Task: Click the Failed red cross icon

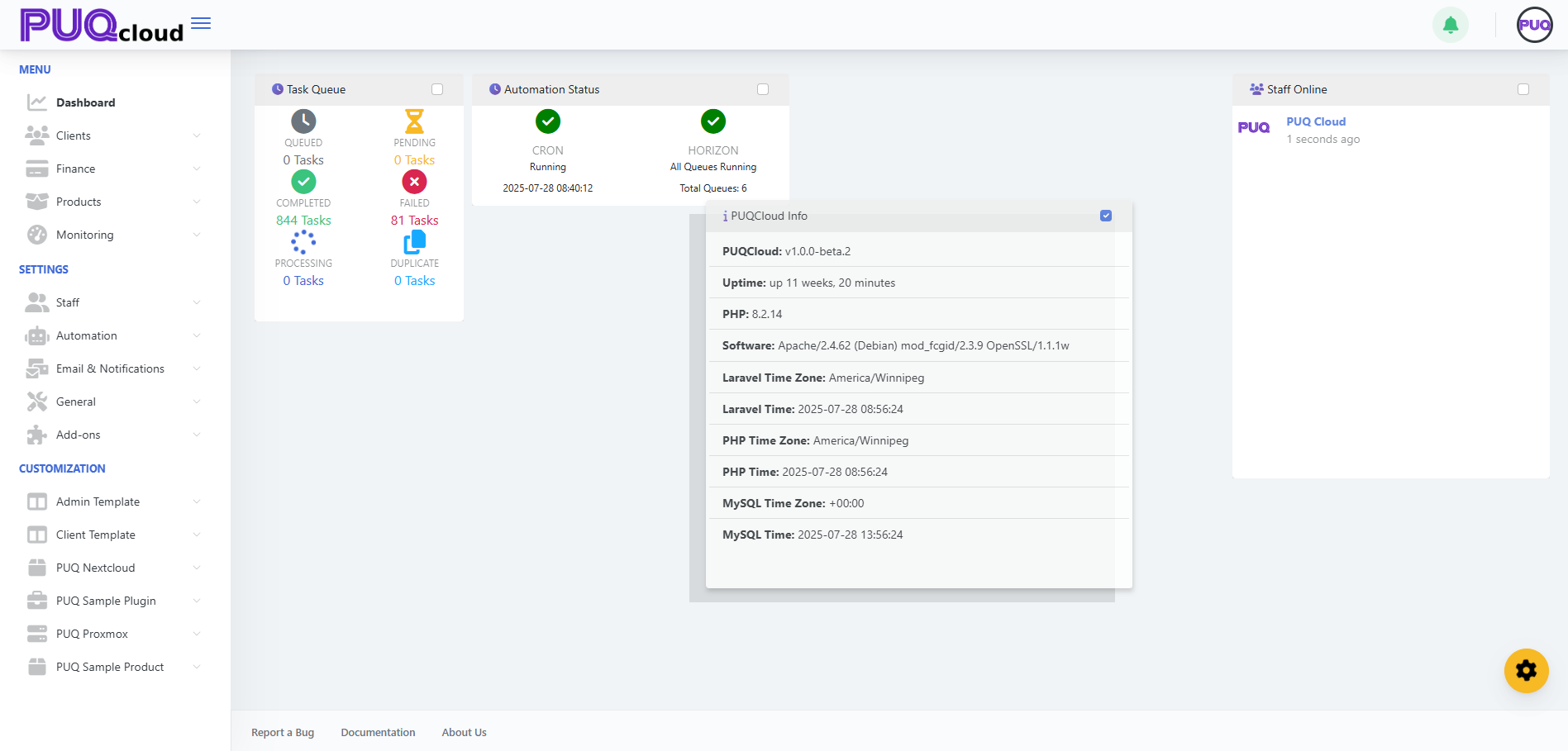Action: click(414, 182)
